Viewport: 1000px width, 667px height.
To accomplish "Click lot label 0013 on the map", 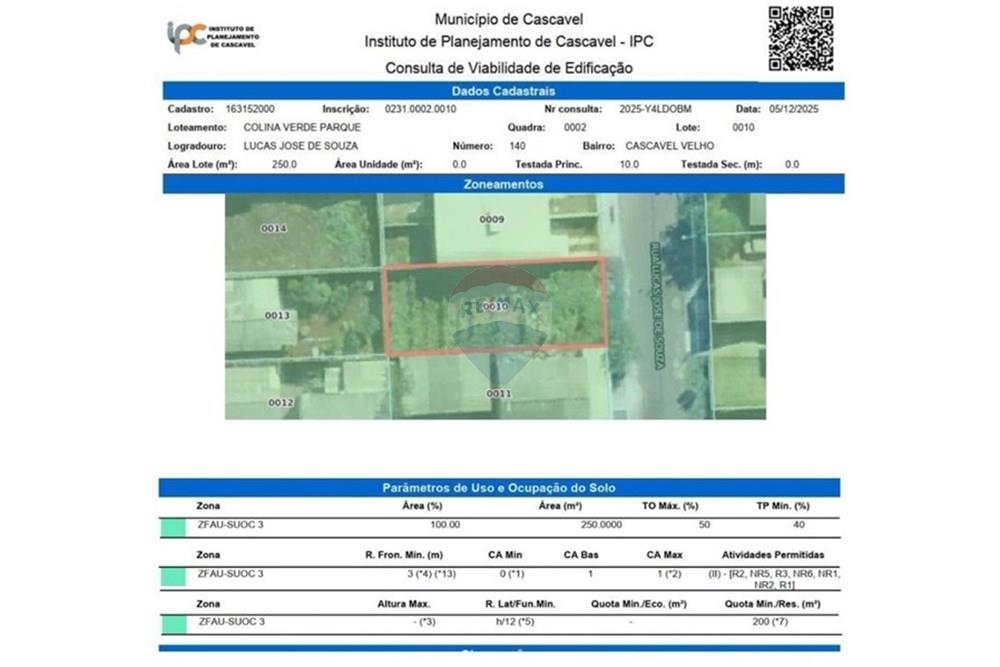I will click(277, 316).
